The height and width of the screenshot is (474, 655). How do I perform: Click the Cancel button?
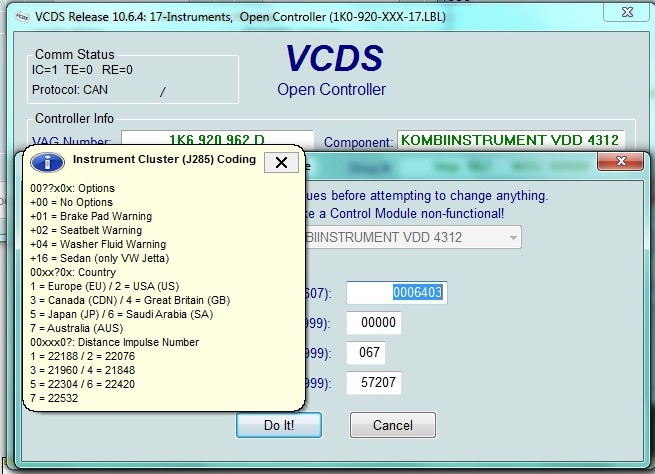tap(393, 425)
